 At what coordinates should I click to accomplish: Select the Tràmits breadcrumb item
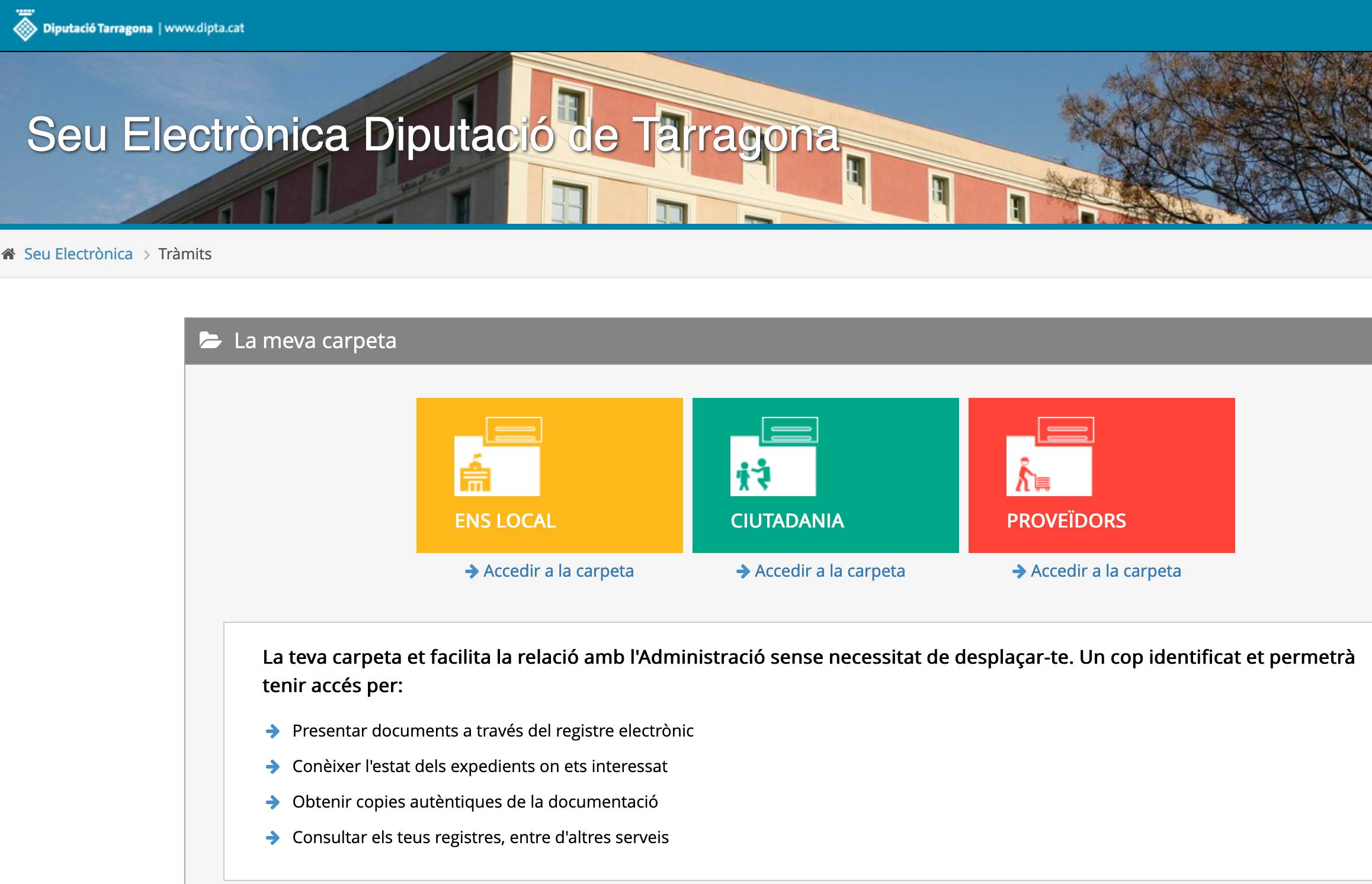[185, 254]
